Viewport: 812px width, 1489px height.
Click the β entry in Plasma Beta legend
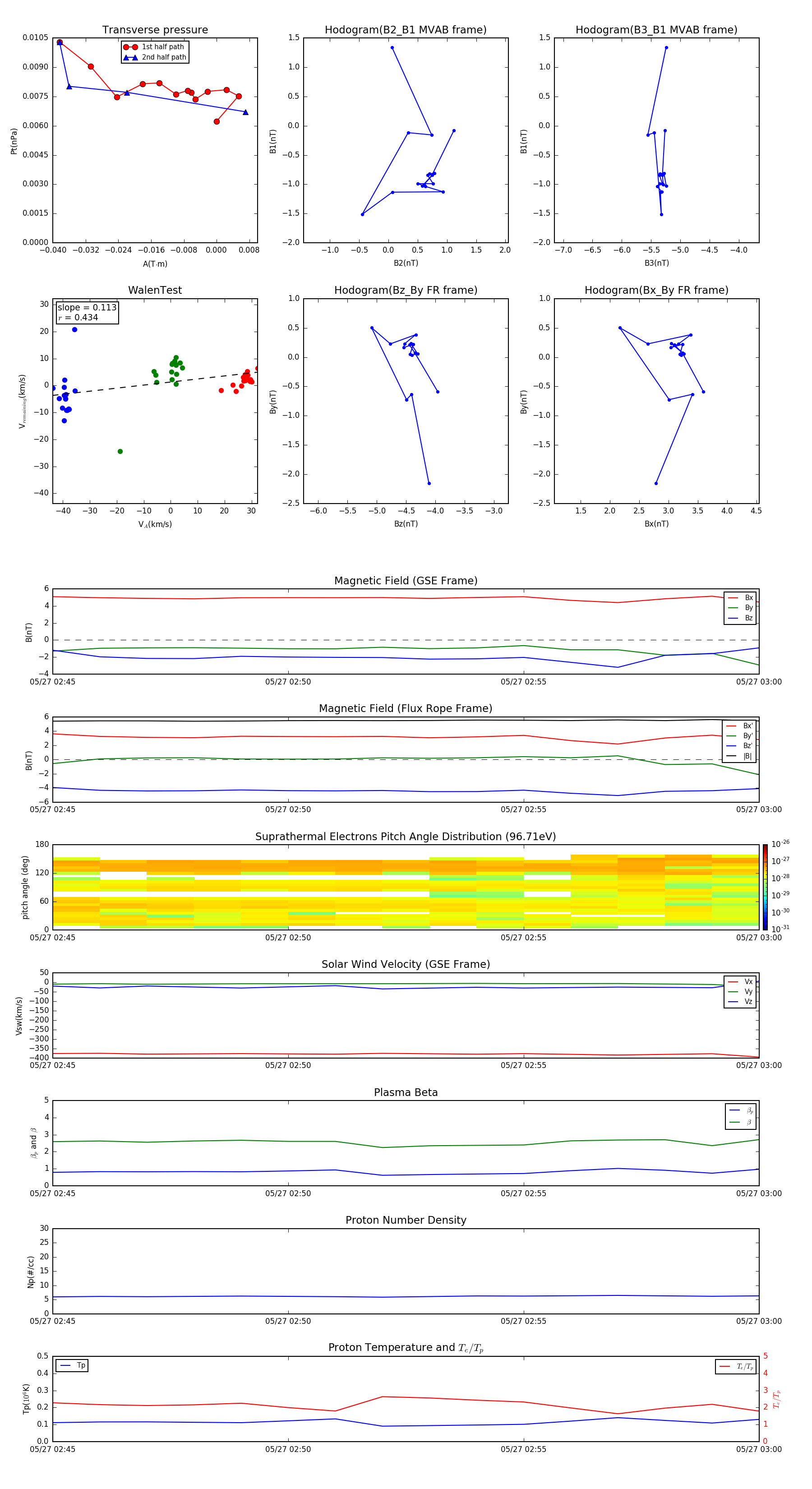[x=741, y=1122]
